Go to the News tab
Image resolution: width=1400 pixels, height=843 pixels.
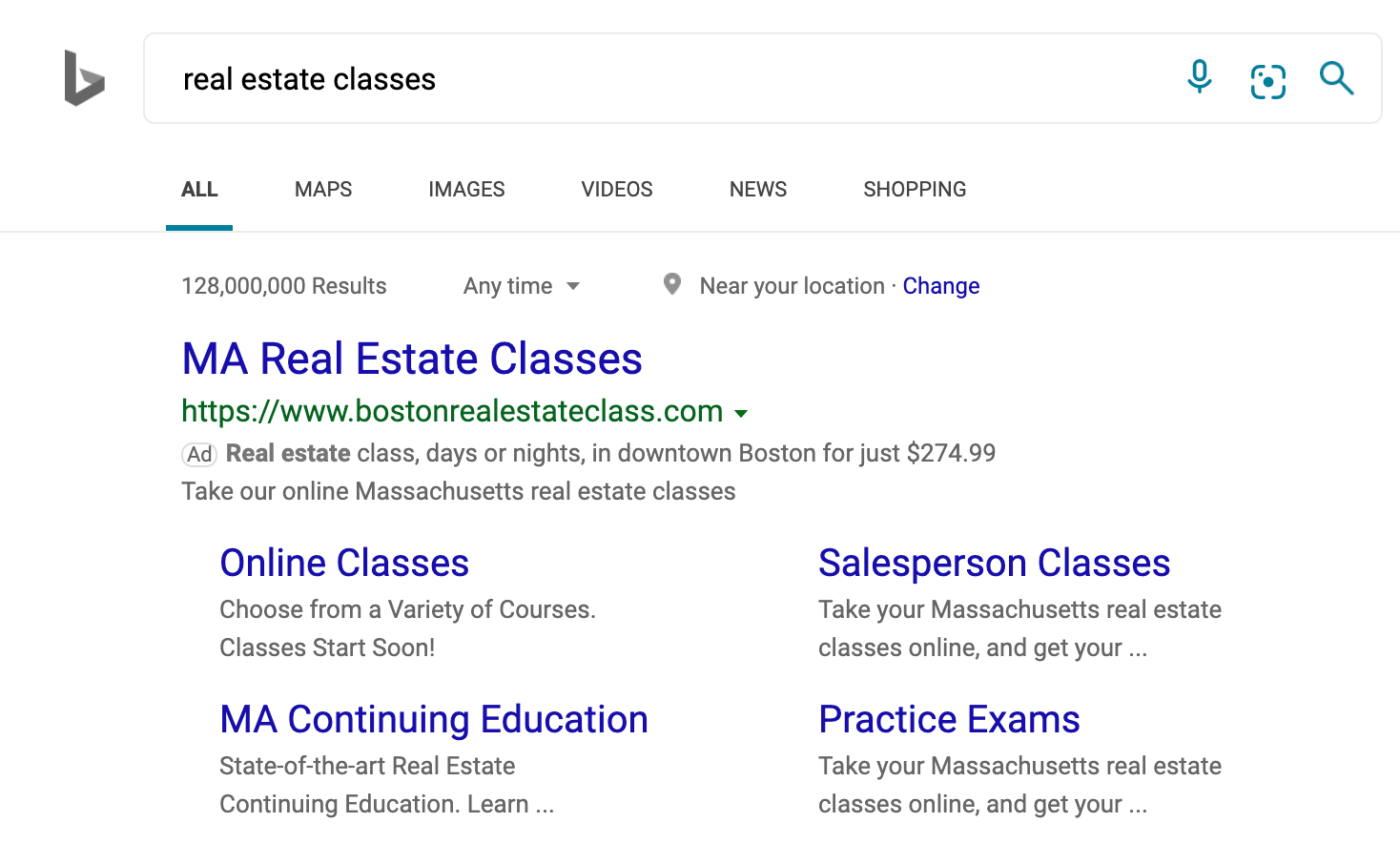758,189
